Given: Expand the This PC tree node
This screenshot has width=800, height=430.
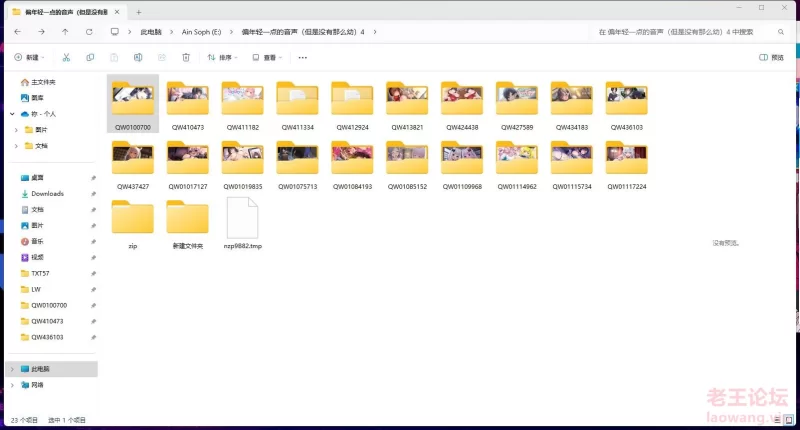Looking at the screenshot, I should coord(12,369).
